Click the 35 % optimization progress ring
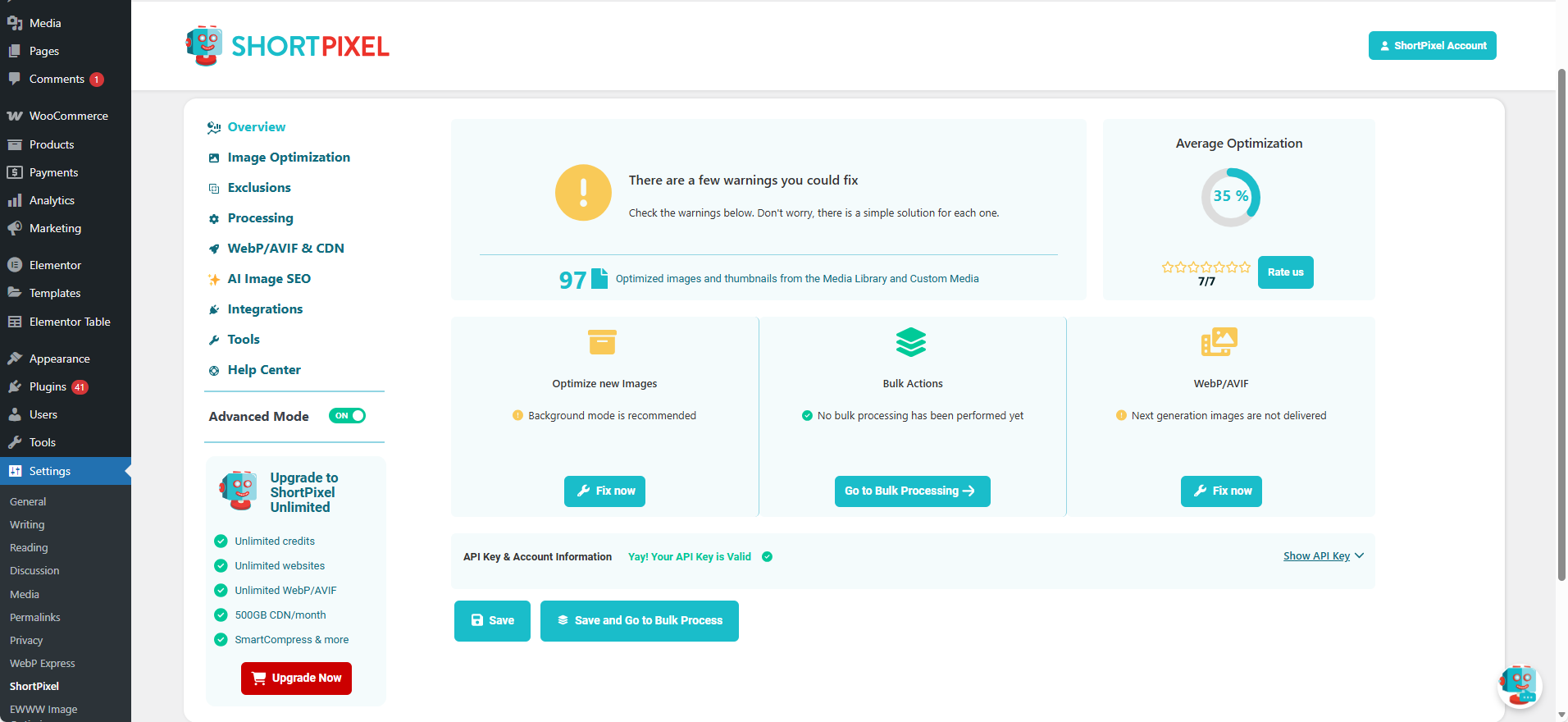This screenshot has width=1568, height=722. [1230, 197]
